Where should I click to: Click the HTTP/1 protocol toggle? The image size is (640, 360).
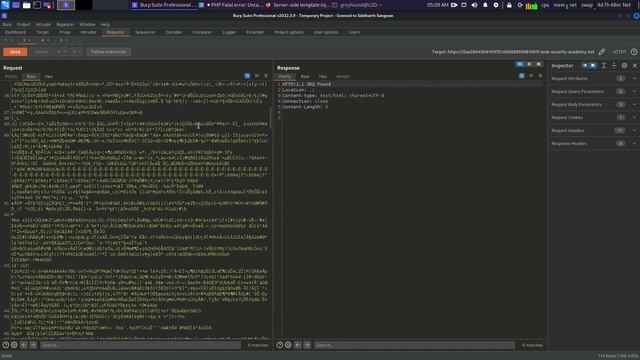[619, 52]
